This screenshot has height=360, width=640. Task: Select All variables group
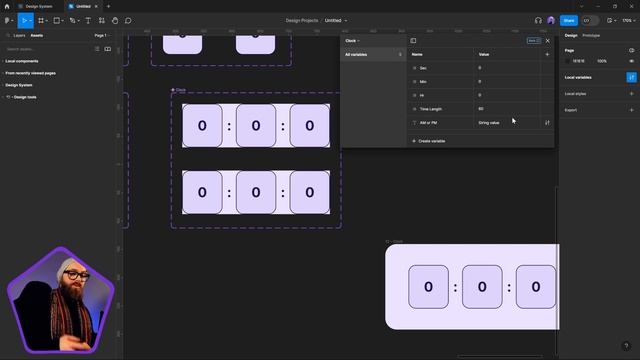coord(373,54)
